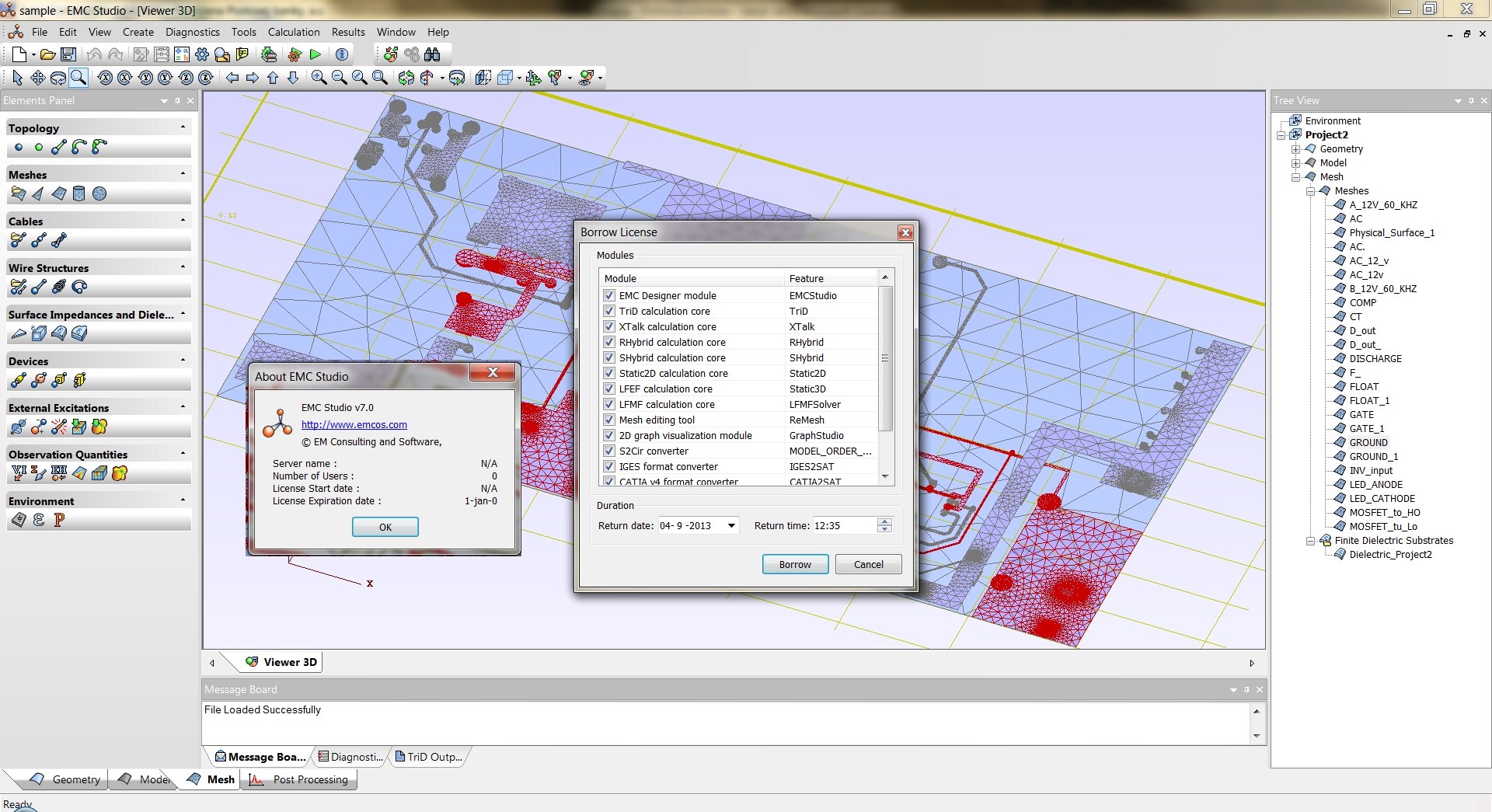Toggle SHybrid calculation core checkbox
The width and height of the screenshot is (1492, 812).
pos(609,358)
